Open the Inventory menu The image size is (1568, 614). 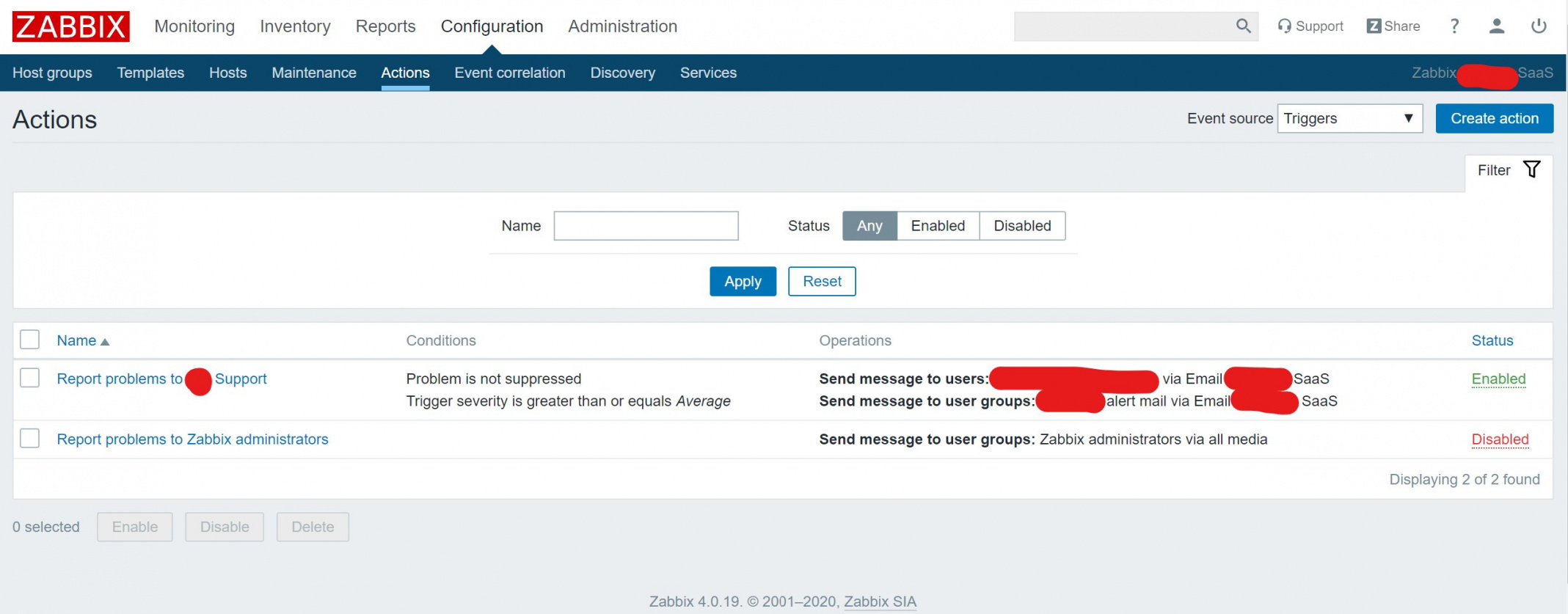(295, 26)
